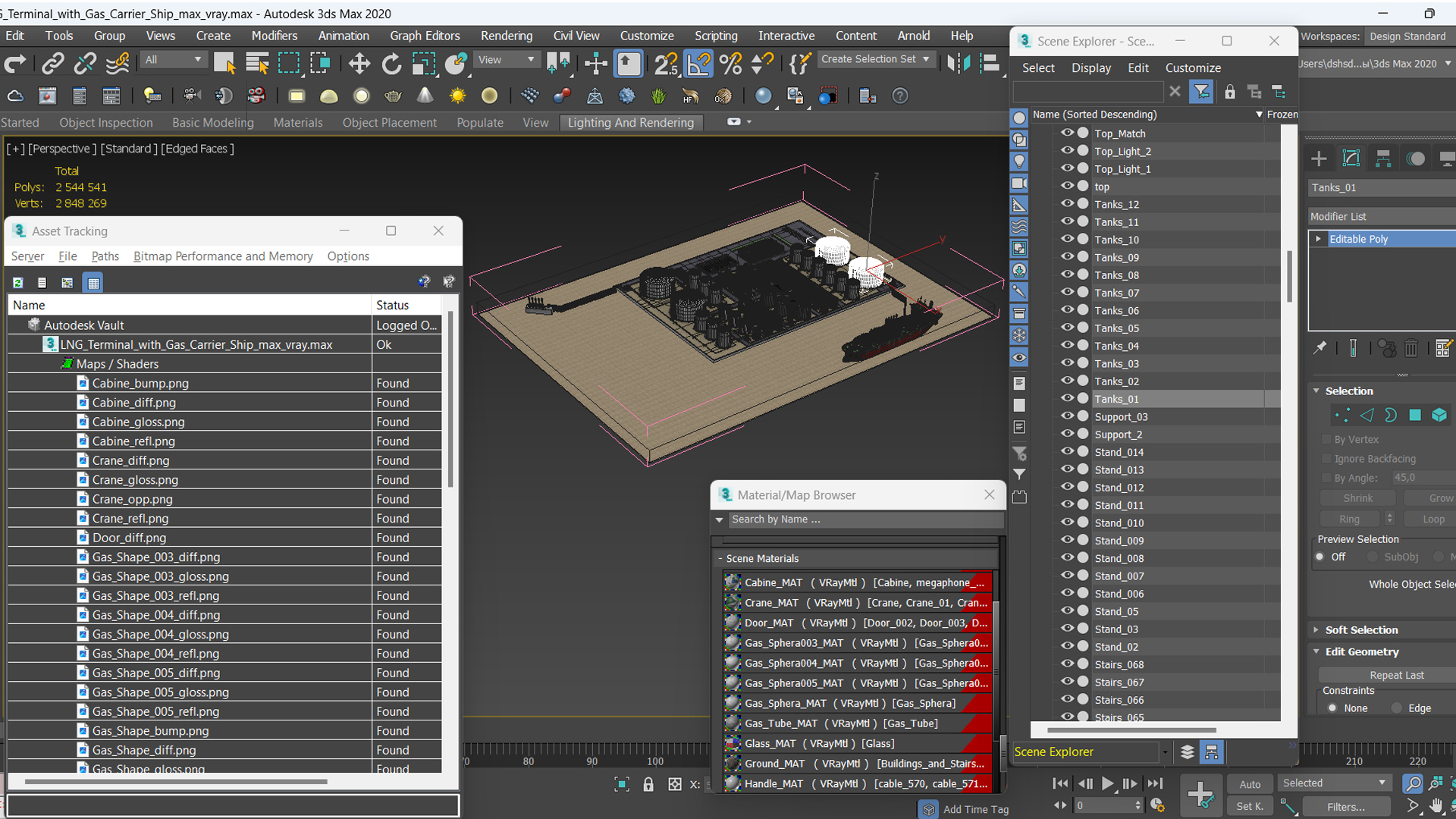The image size is (1456, 819).
Task: Open Create Selection Set dropdown
Action: coord(876,59)
